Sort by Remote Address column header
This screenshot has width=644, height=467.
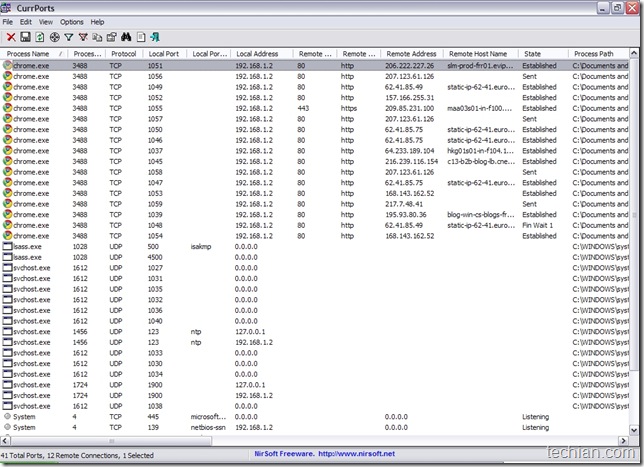pyautogui.click(x=412, y=54)
